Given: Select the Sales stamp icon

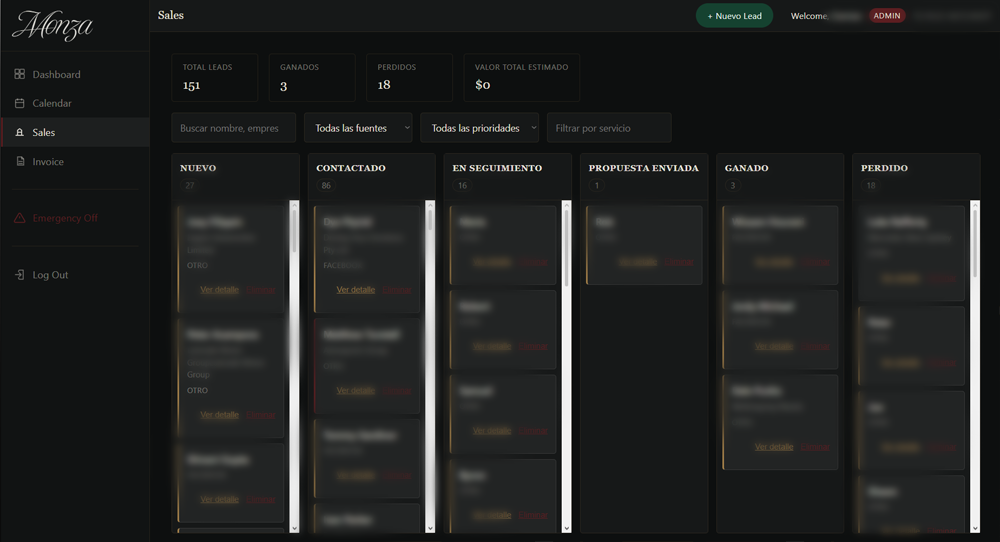Looking at the screenshot, I should tap(20, 132).
